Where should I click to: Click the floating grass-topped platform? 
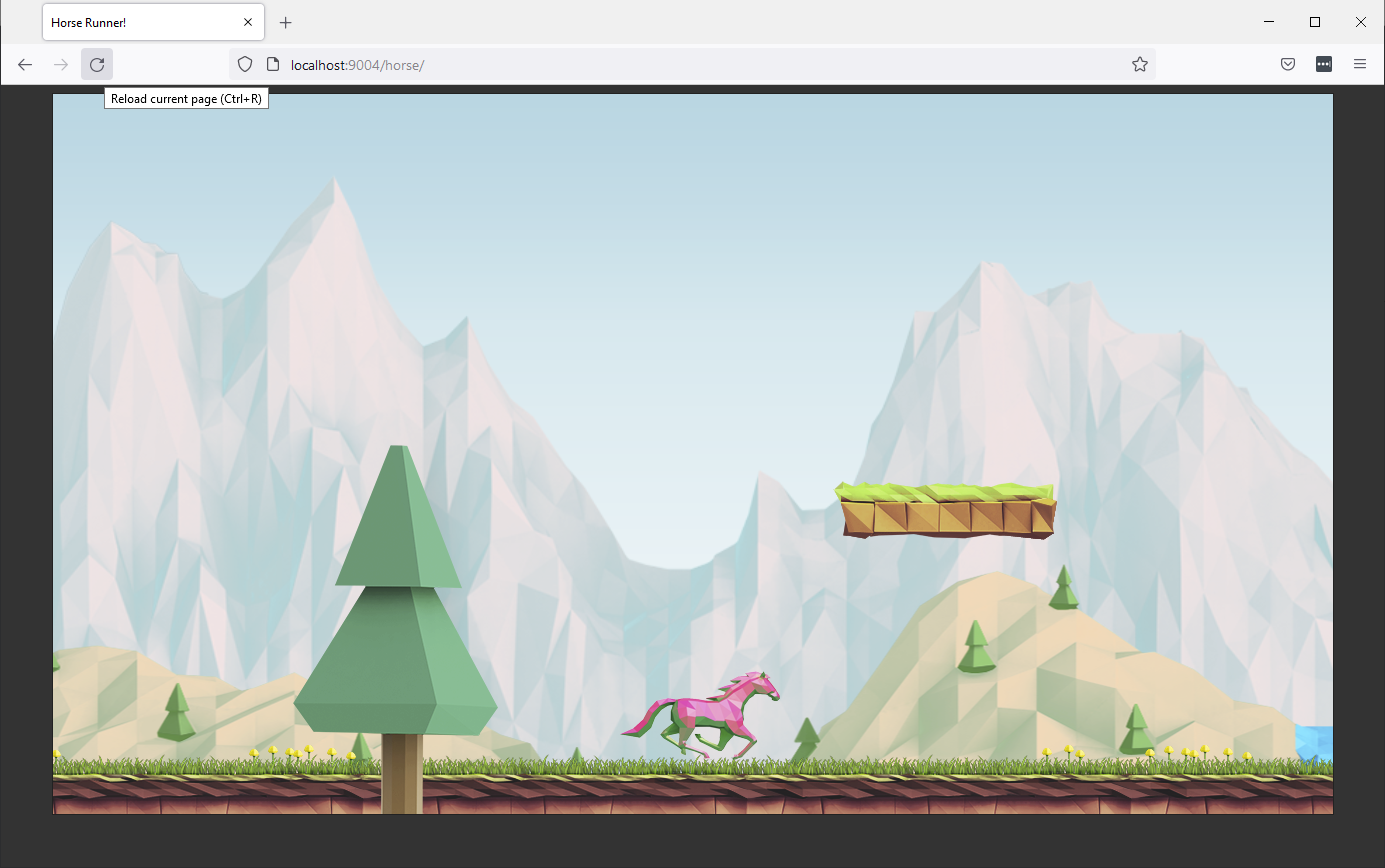click(x=946, y=510)
